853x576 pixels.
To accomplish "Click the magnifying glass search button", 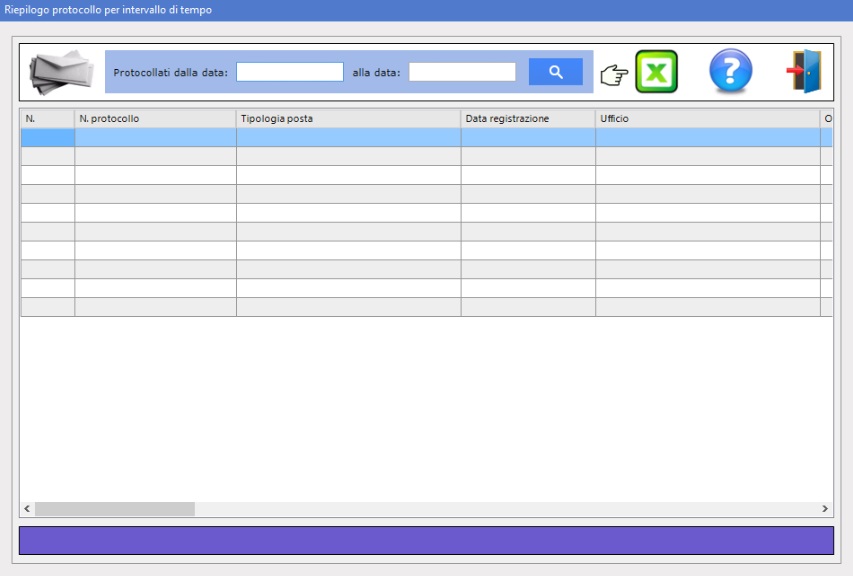I will (x=555, y=72).
